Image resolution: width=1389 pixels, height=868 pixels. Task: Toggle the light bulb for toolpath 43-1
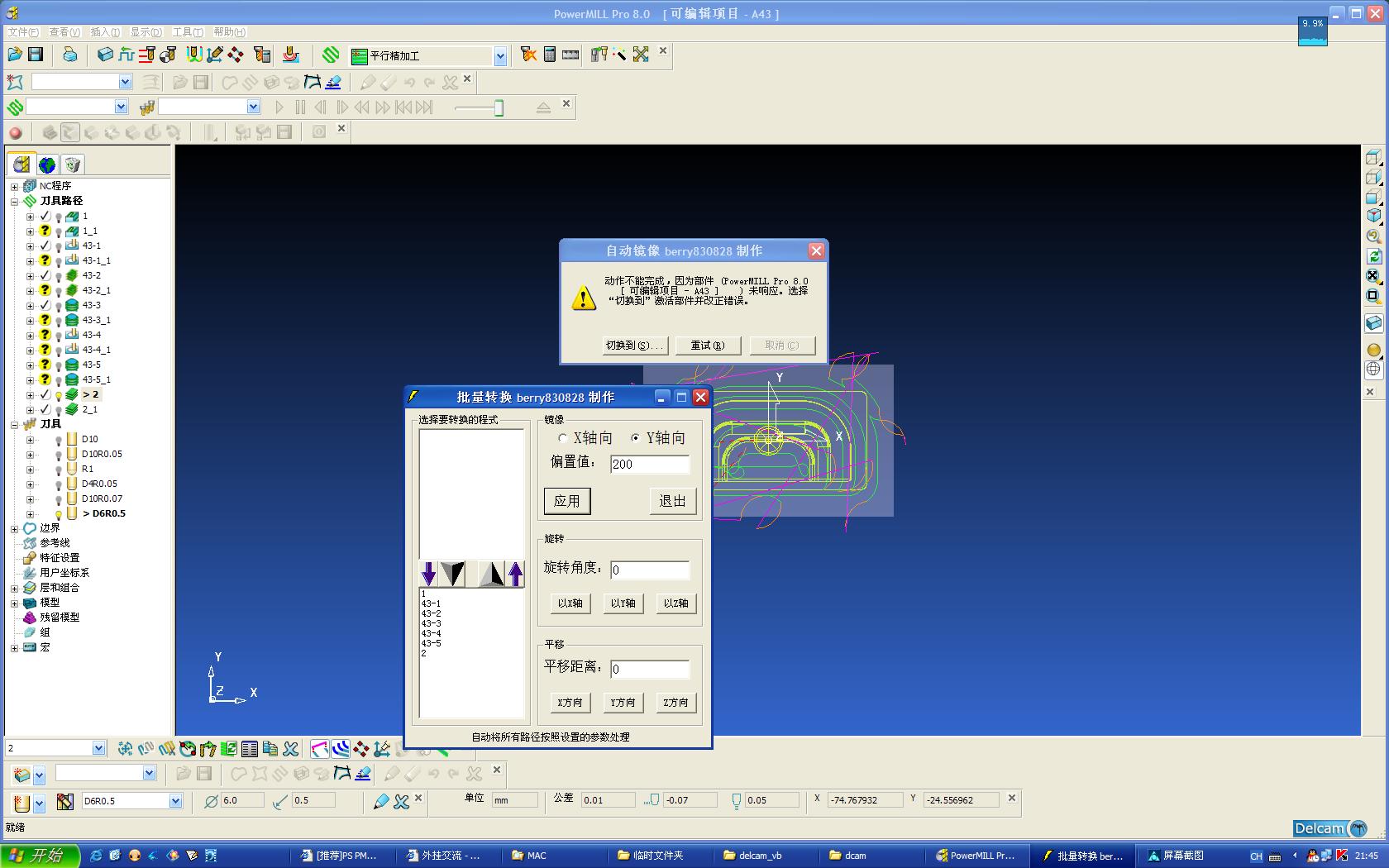point(59,246)
